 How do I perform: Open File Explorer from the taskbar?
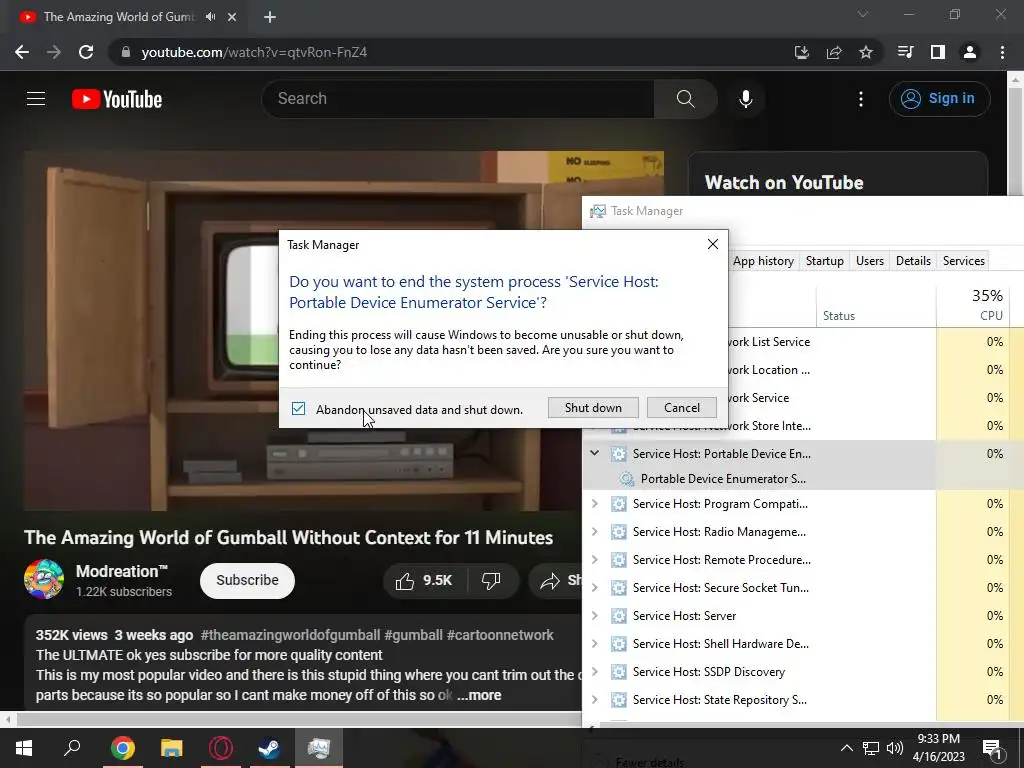172,748
